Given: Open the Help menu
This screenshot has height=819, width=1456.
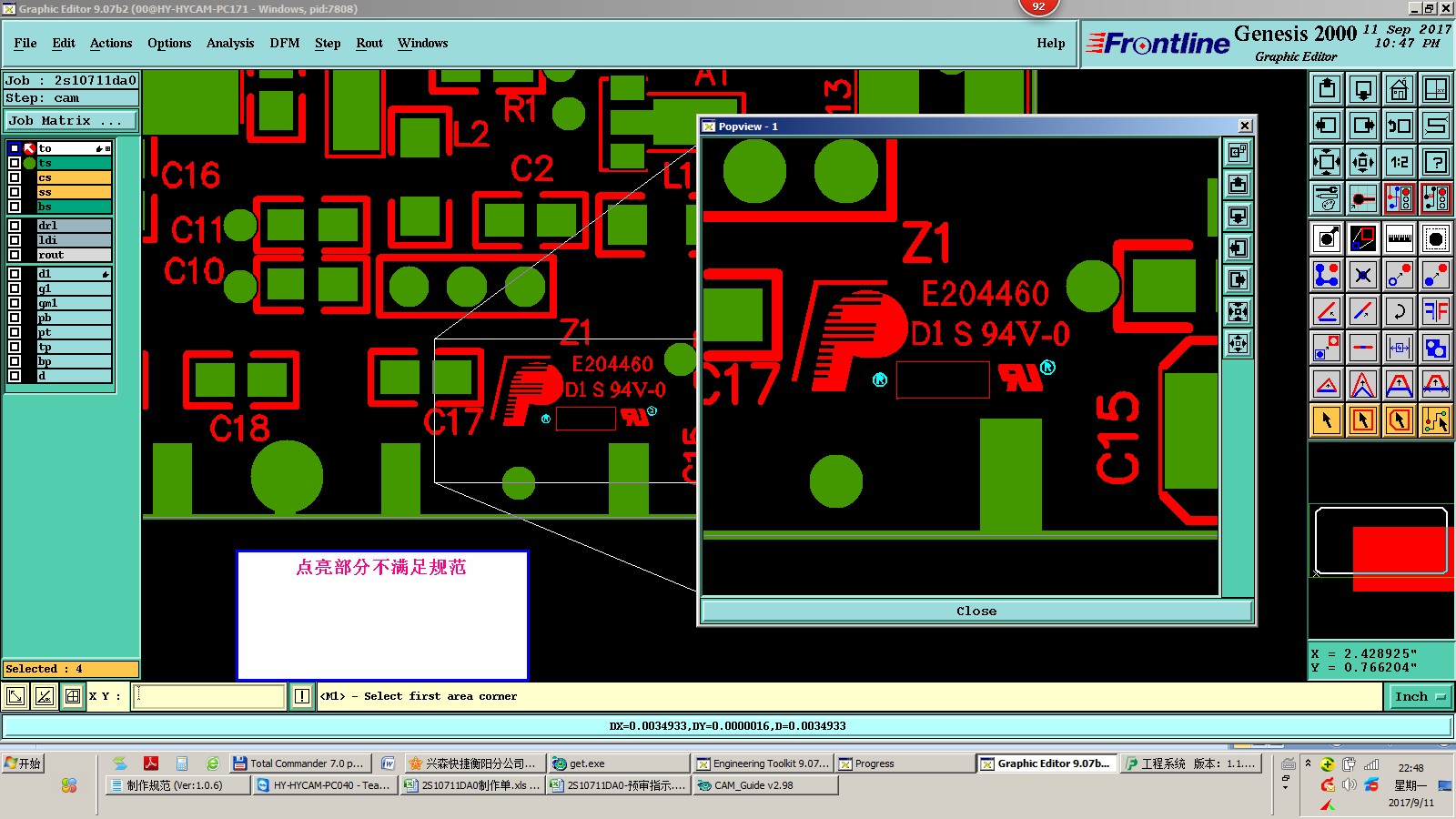Looking at the screenshot, I should point(1051,43).
